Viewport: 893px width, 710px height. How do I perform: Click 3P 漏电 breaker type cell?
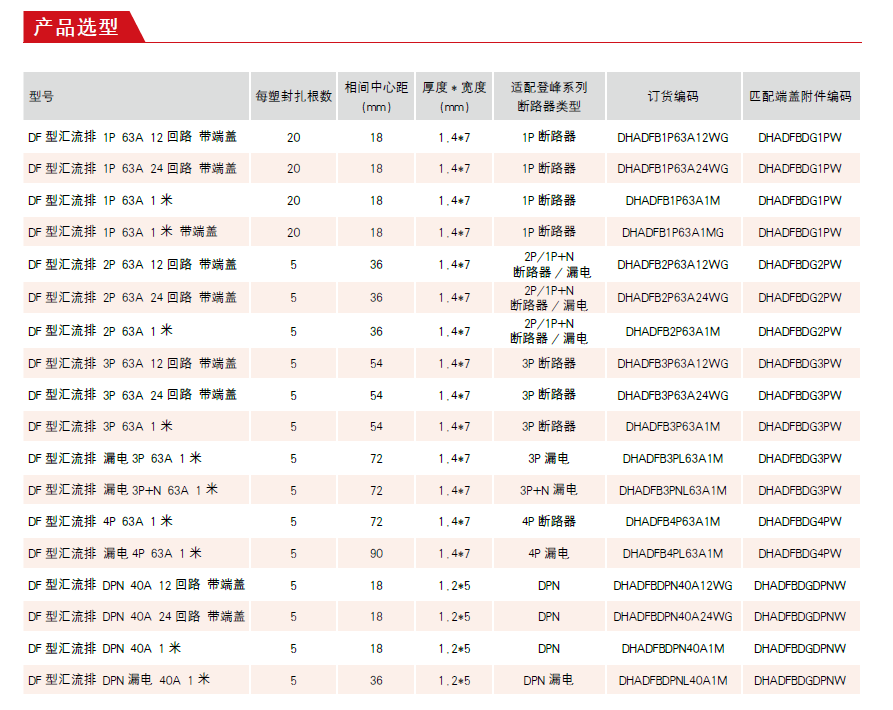[x=548, y=458]
